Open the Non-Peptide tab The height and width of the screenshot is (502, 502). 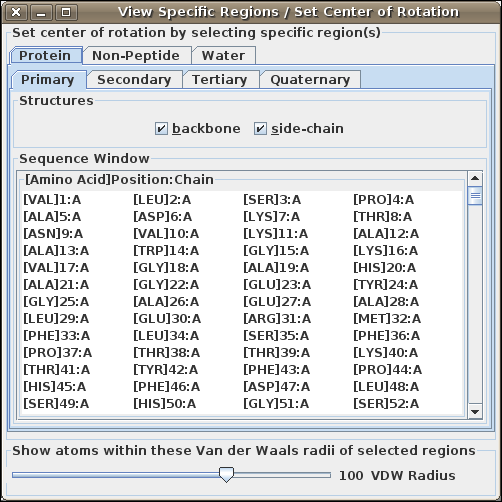pyautogui.click(x=136, y=55)
